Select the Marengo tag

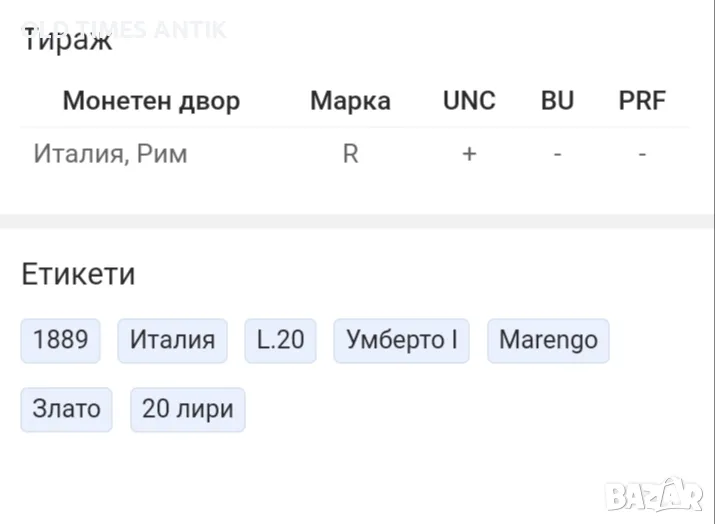[x=547, y=340]
